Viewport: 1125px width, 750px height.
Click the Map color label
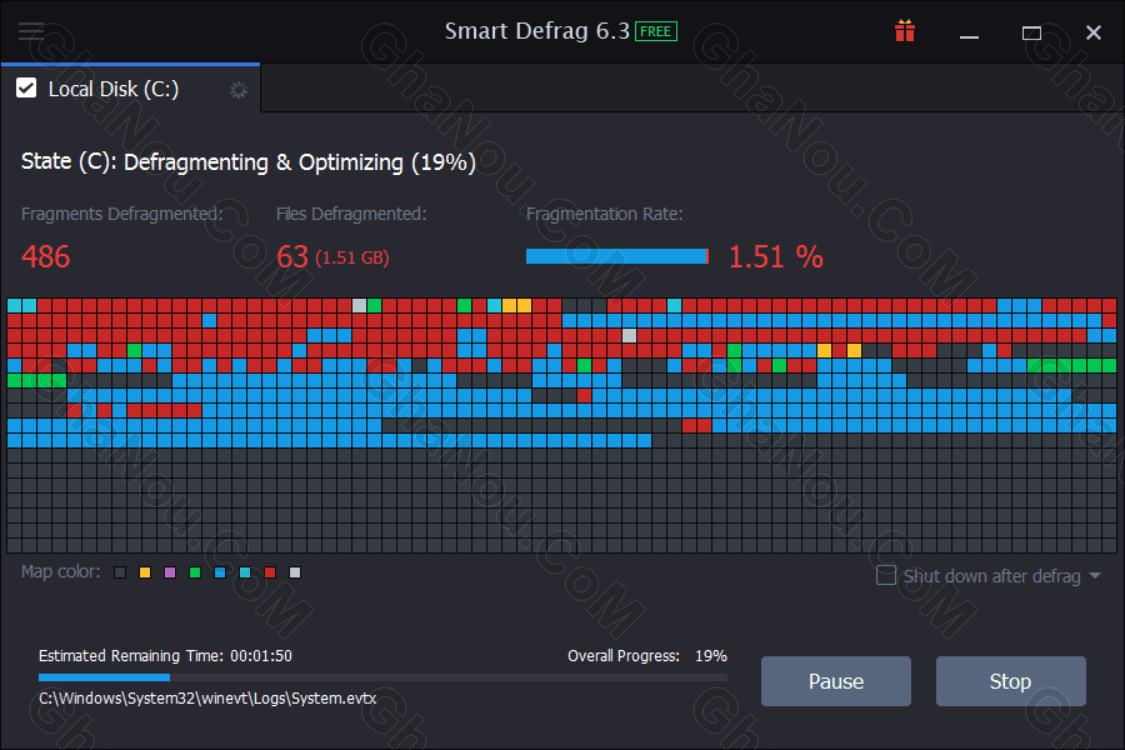click(61, 572)
